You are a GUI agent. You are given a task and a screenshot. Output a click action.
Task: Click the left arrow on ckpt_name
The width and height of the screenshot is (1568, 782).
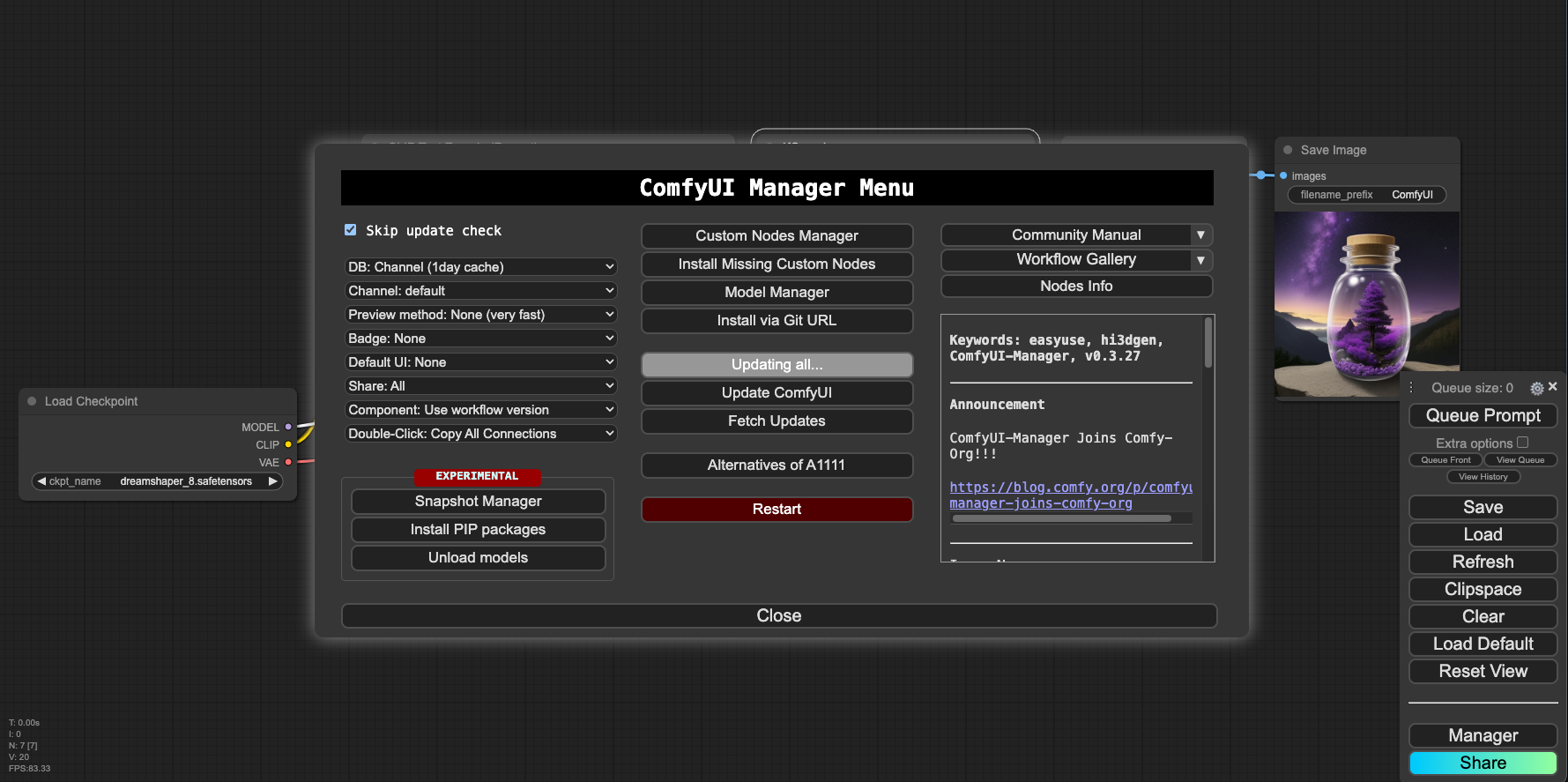click(x=41, y=481)
